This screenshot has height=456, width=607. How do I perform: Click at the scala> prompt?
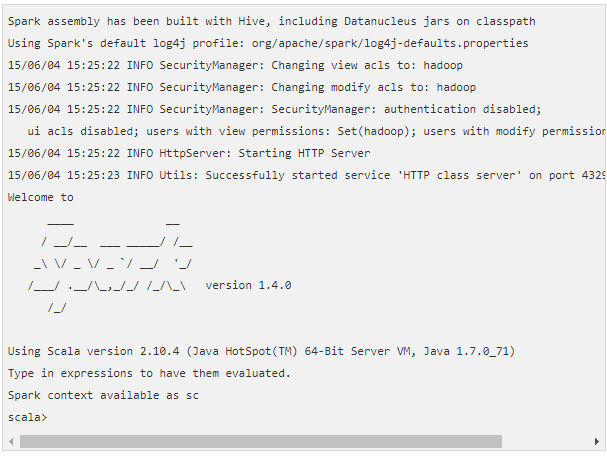pos(27,417)
